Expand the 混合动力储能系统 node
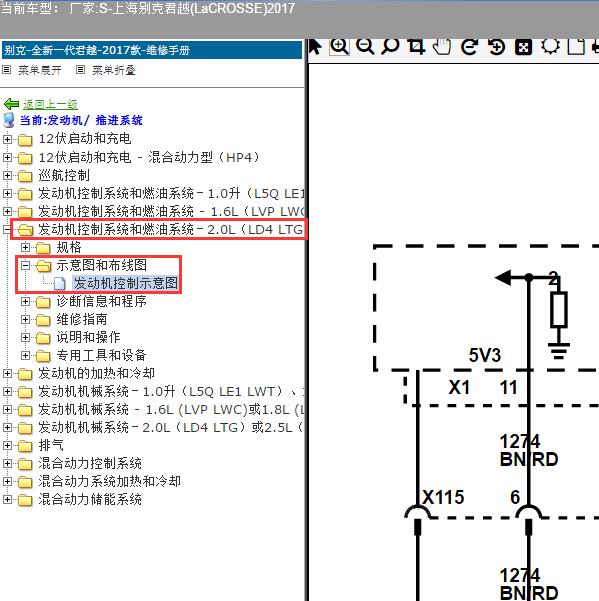599x601 pixels. tap(7, 499)
